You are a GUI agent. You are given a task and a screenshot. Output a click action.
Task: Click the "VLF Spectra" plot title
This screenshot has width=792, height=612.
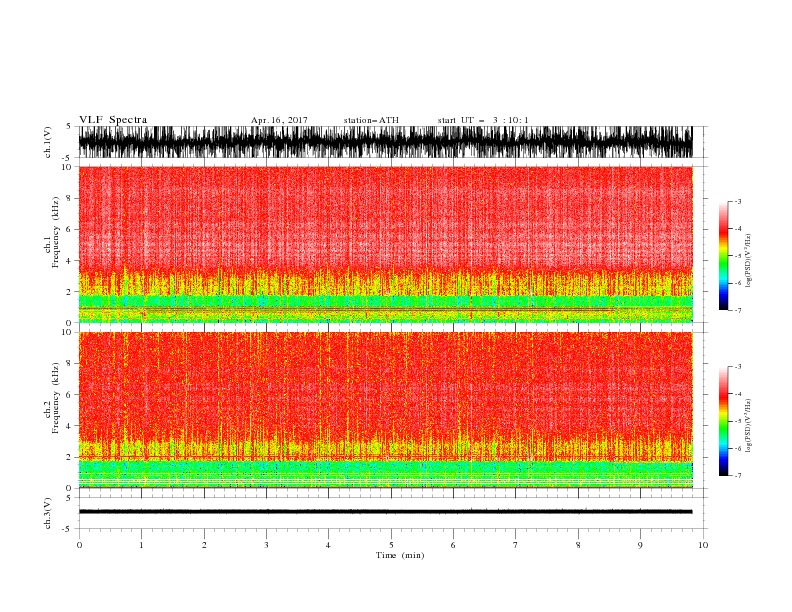click(x=113, y=120)
